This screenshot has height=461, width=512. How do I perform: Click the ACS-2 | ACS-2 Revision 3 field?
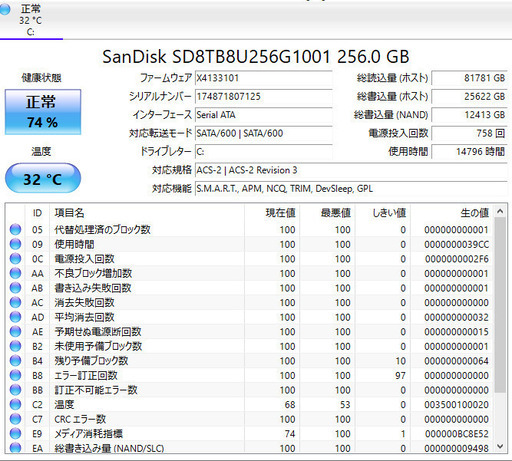click(351, 170)
